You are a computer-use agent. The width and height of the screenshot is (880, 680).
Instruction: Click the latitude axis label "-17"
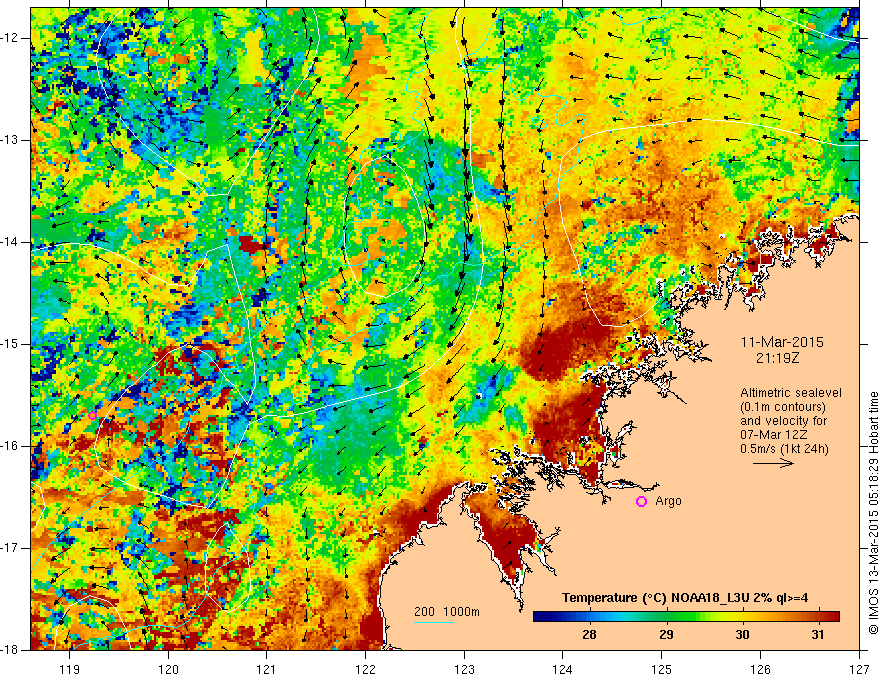coord(10,548)
